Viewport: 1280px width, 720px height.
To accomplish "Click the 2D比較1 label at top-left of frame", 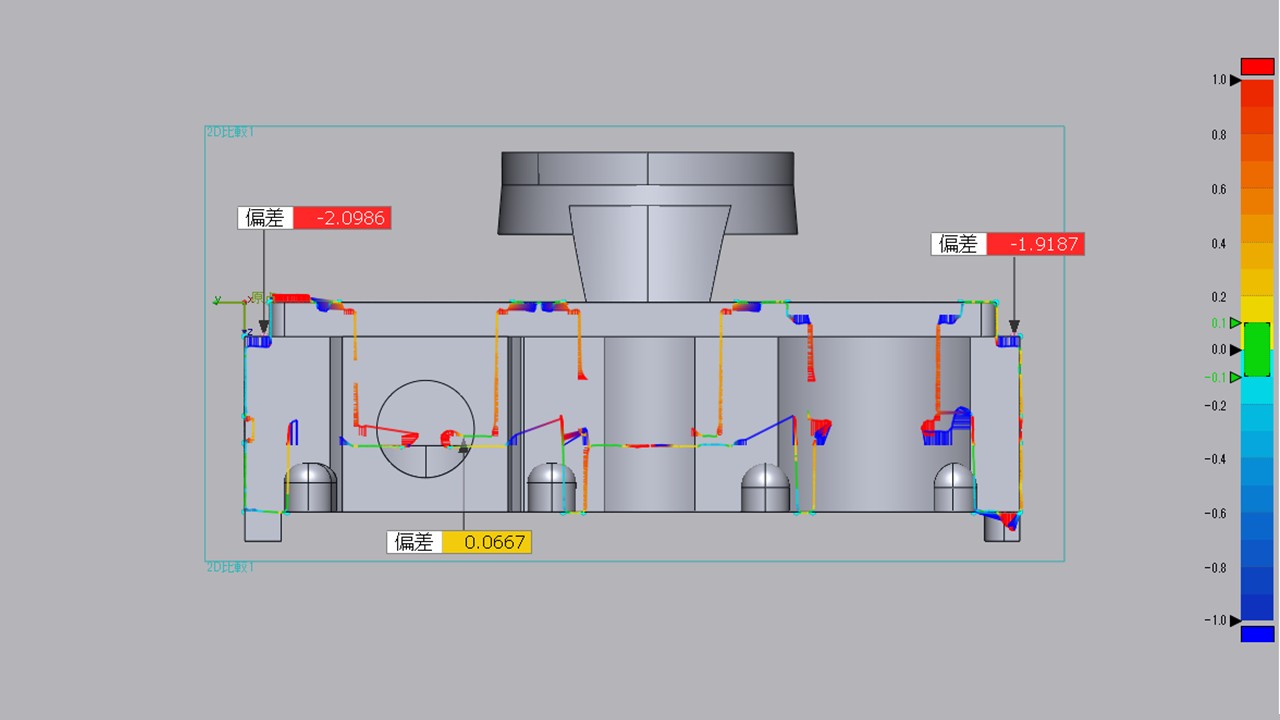I will tap(230, 132).
